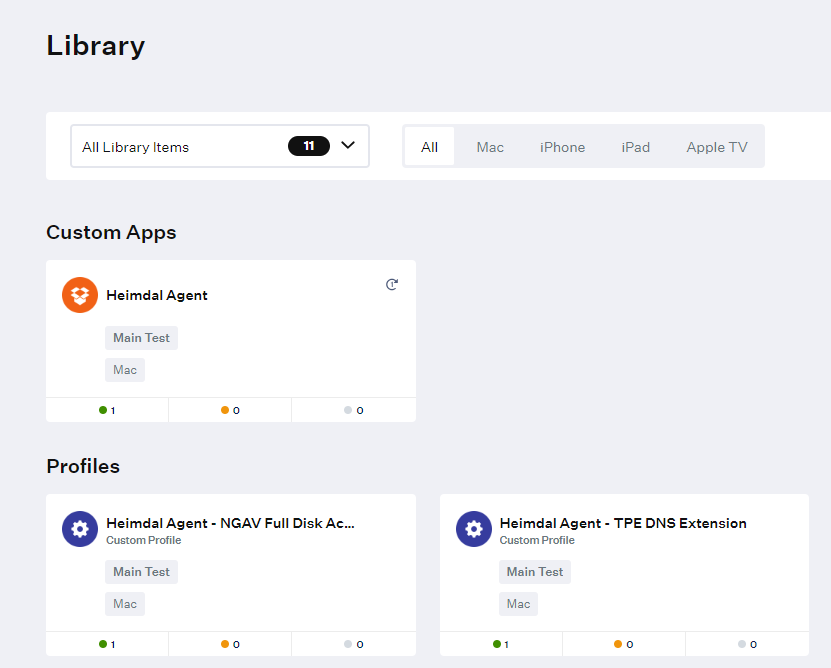Select the Apple TV filter tab
831x668 pixels.
[717, 147]
